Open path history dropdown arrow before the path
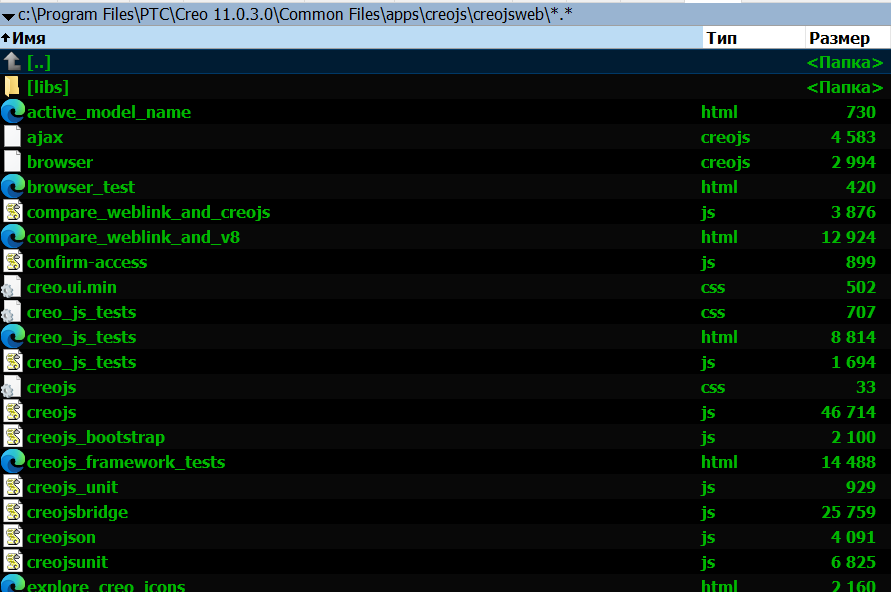The height and width of the screenshot is (592, 891). (x=8, y=15)
